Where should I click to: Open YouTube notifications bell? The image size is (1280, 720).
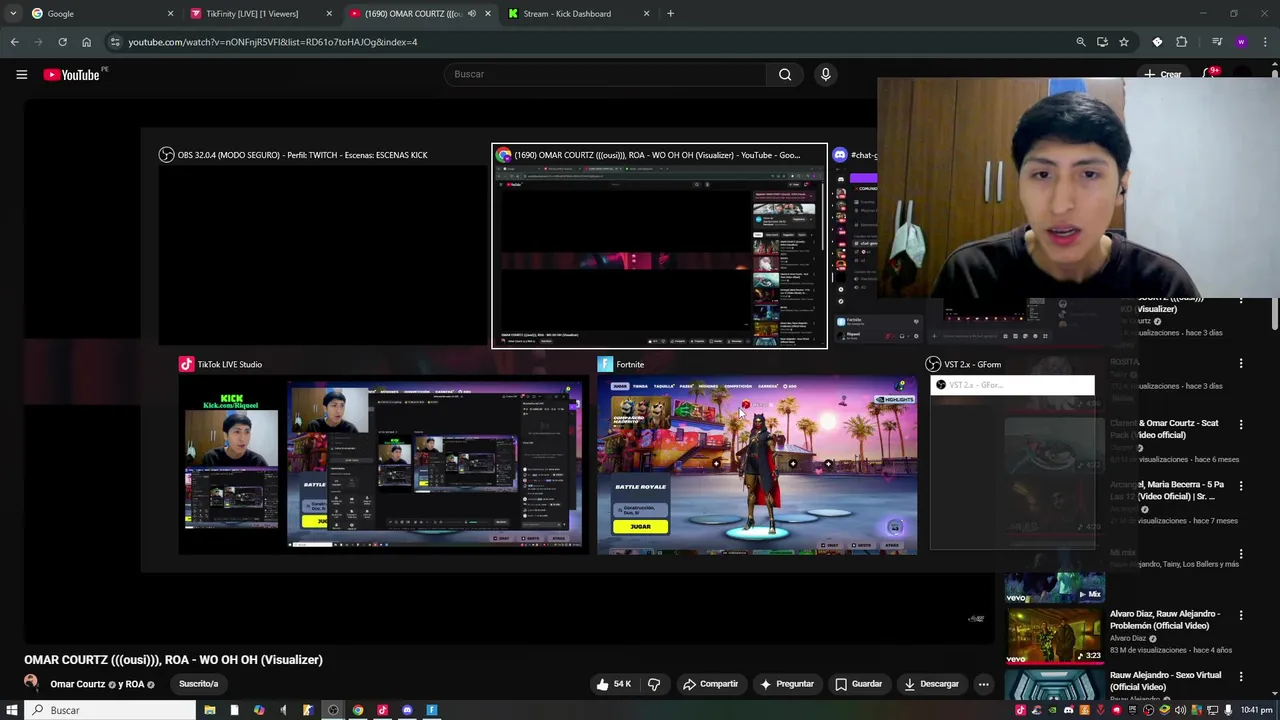pos(1210,74)
